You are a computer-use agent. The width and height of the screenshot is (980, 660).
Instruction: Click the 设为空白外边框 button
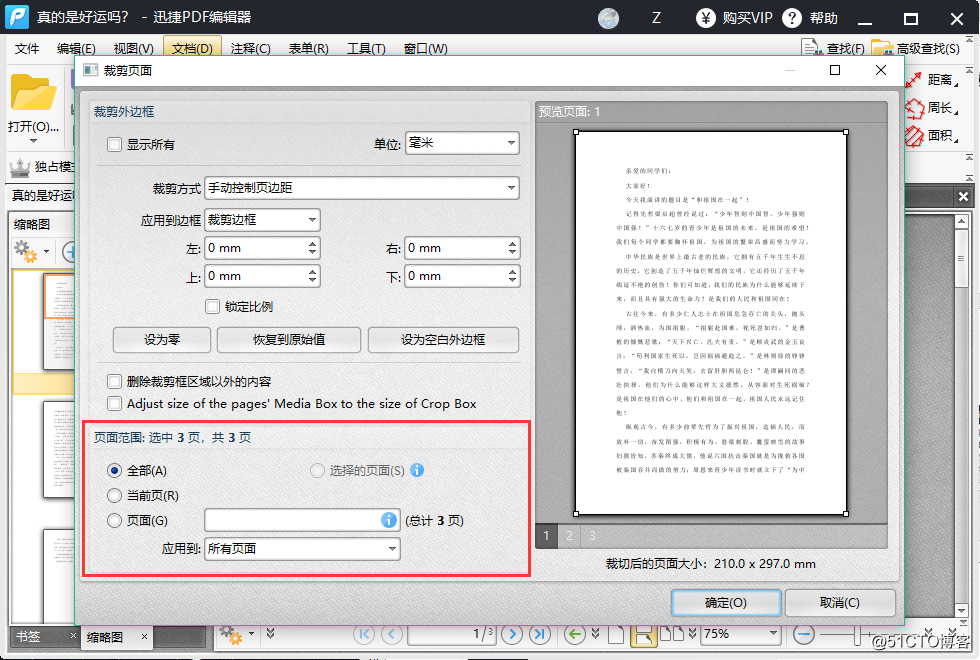click(x=443, y=339)
